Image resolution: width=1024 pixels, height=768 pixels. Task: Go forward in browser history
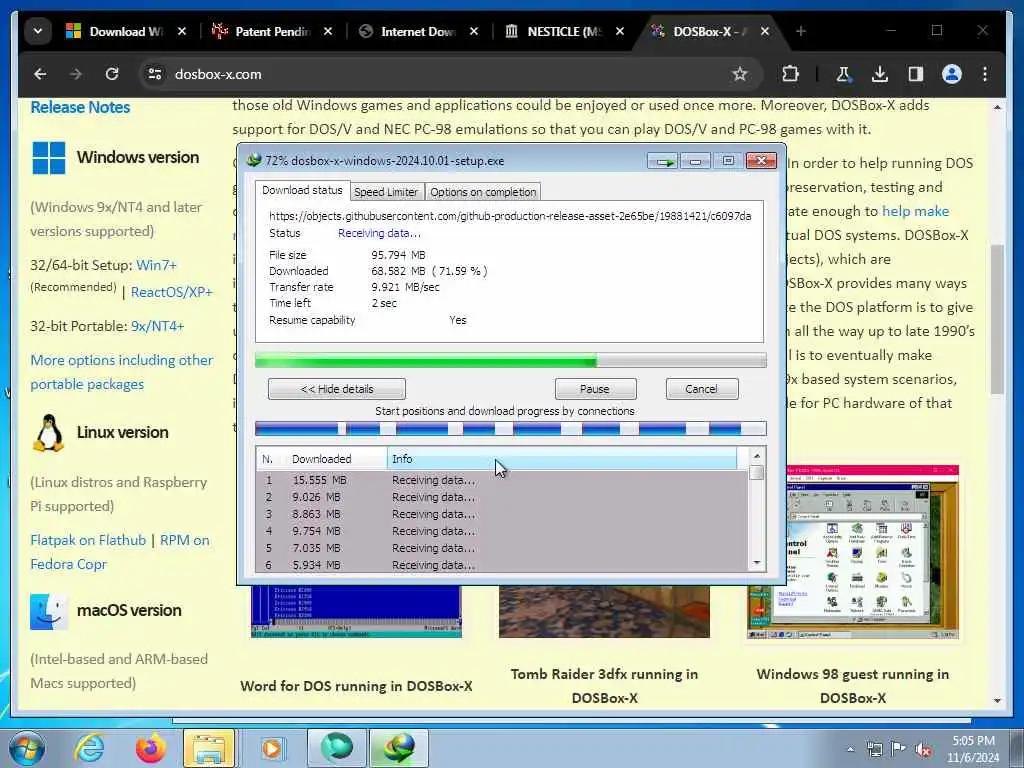76,74
